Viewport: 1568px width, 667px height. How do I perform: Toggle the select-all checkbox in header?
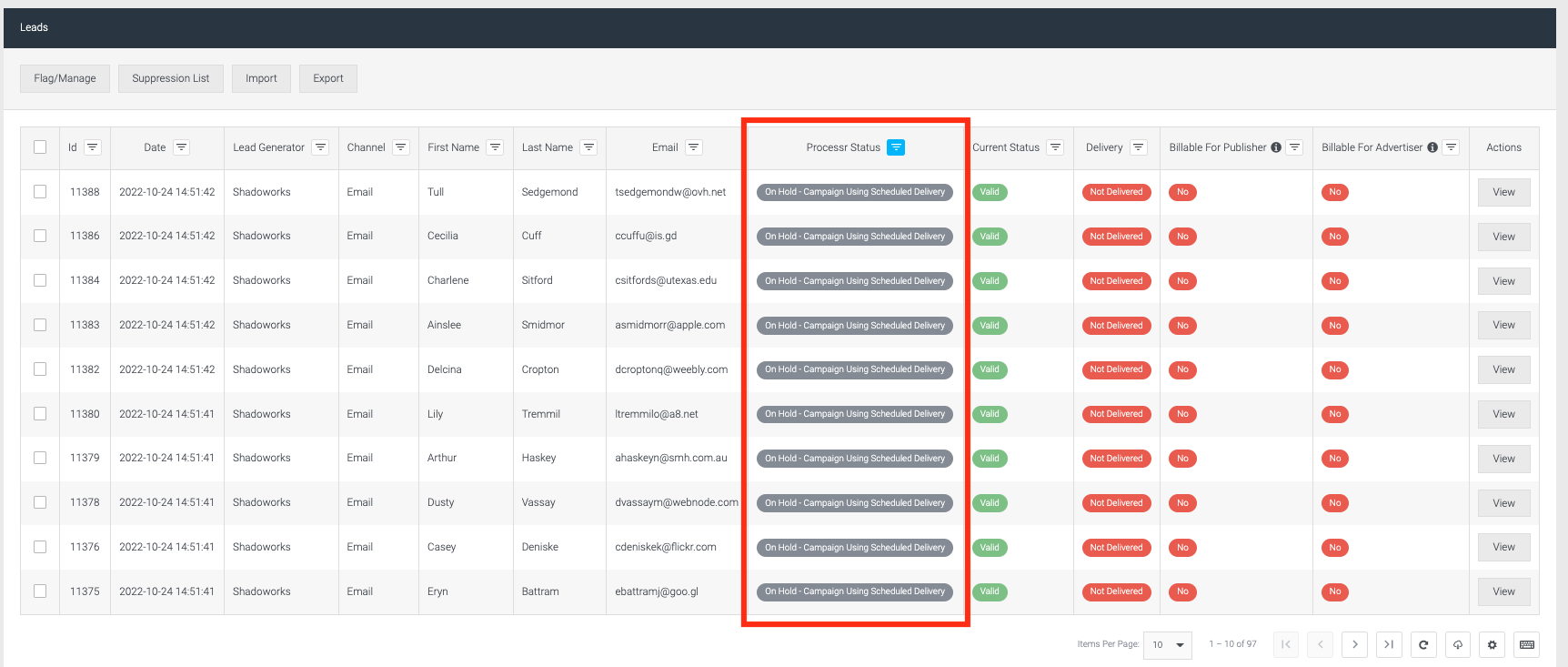pos(40,147)
